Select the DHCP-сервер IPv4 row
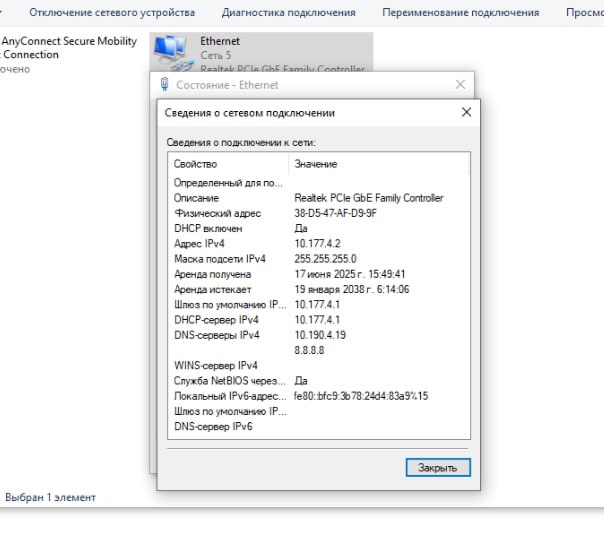The image size is (604, 540). coord(319,320)
